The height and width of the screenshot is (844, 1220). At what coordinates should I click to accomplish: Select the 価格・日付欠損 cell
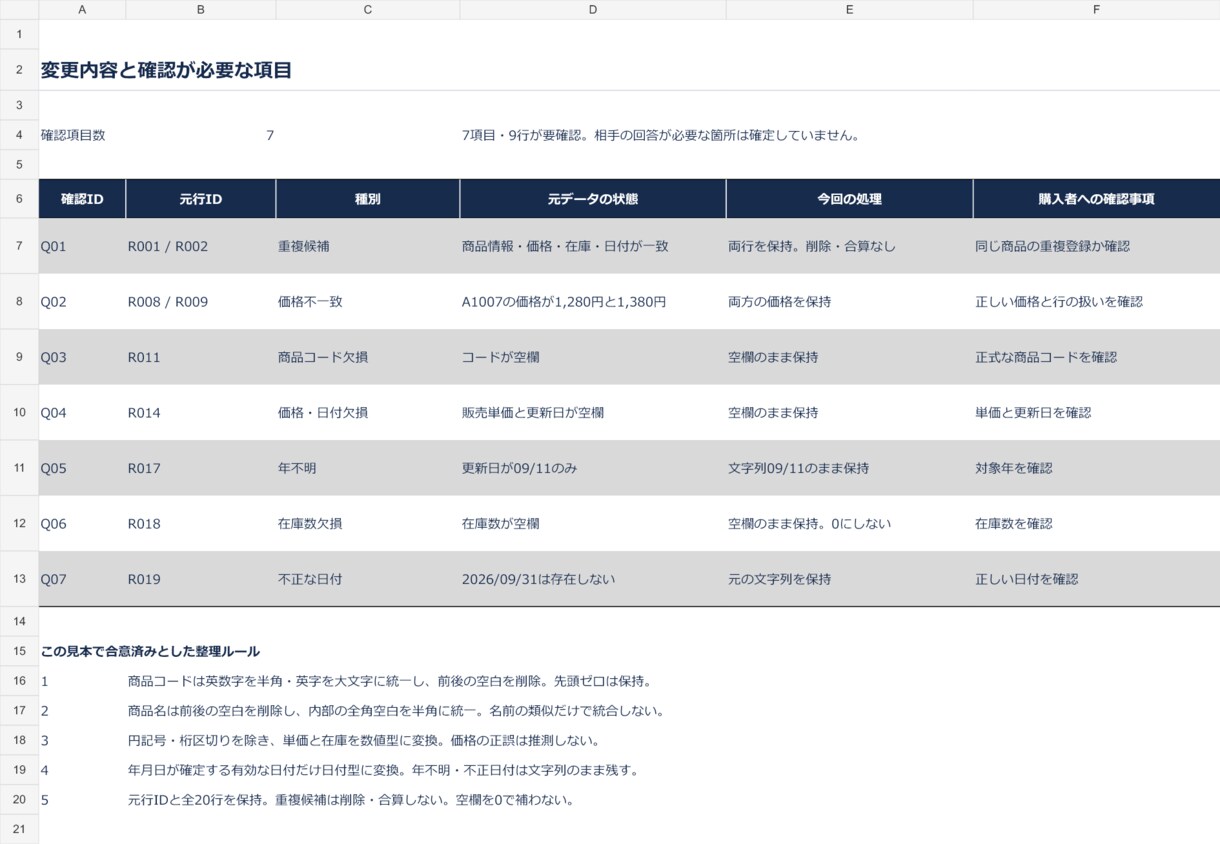coord(368,413)
